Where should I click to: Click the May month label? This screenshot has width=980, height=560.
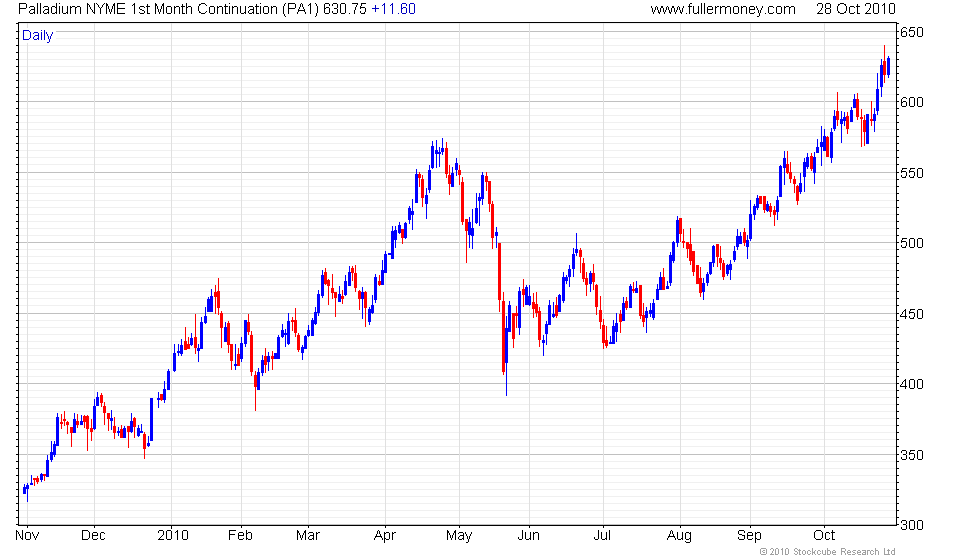pyautogui.click(x=459, y=536)
